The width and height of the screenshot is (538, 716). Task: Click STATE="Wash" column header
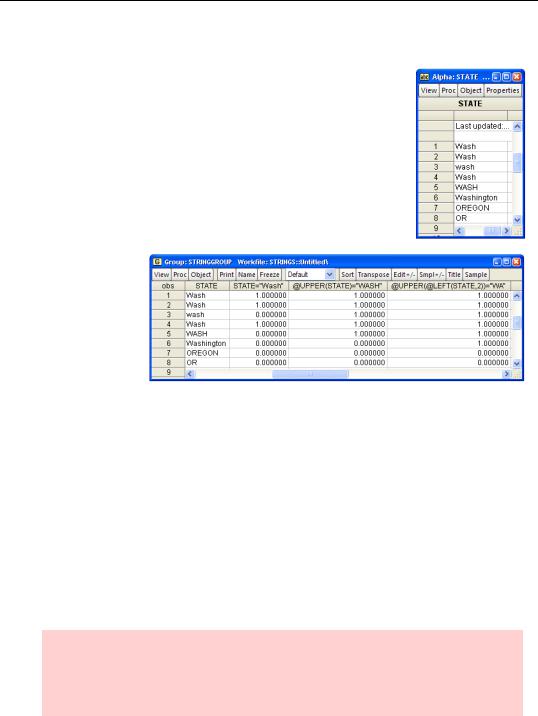[258, 286]
